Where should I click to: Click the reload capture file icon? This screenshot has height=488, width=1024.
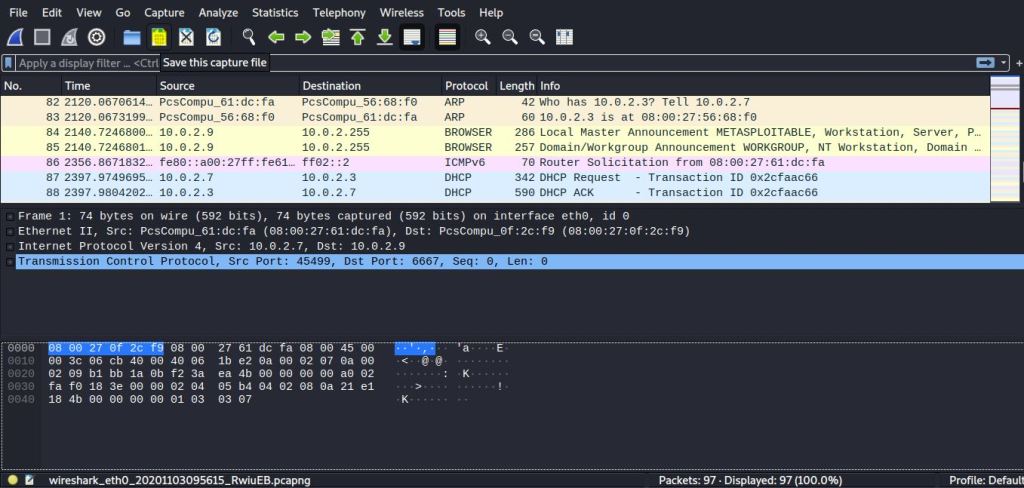click(x=213, y=37)
